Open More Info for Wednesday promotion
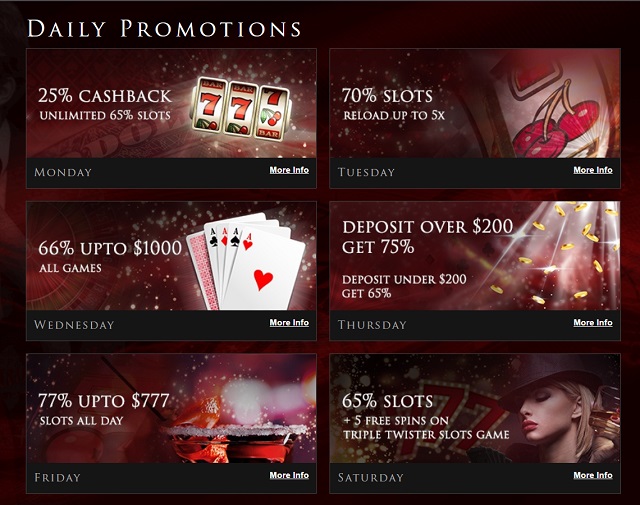 pos(289,323)
